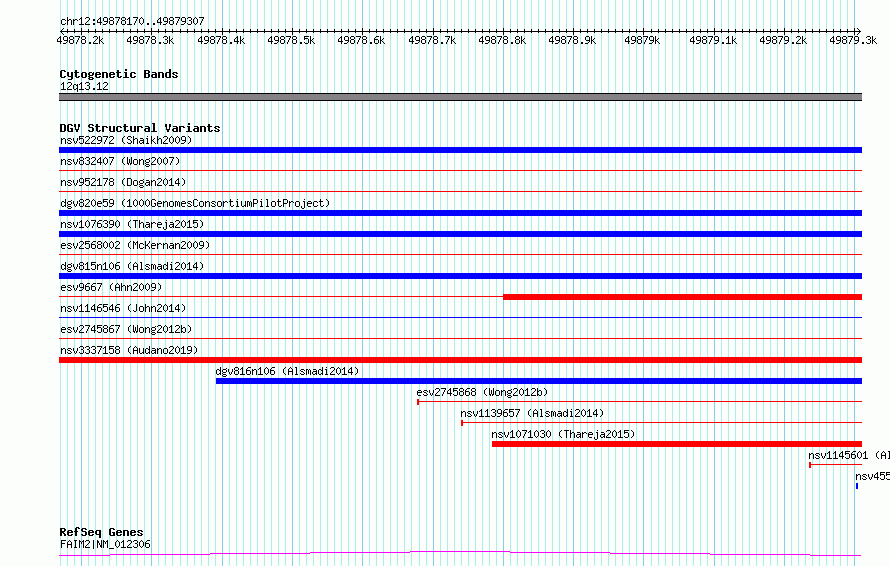This screenshot has width=890, height=566.
Task: Click the 49878.3k ruler tick label
Action: [150, 40]
